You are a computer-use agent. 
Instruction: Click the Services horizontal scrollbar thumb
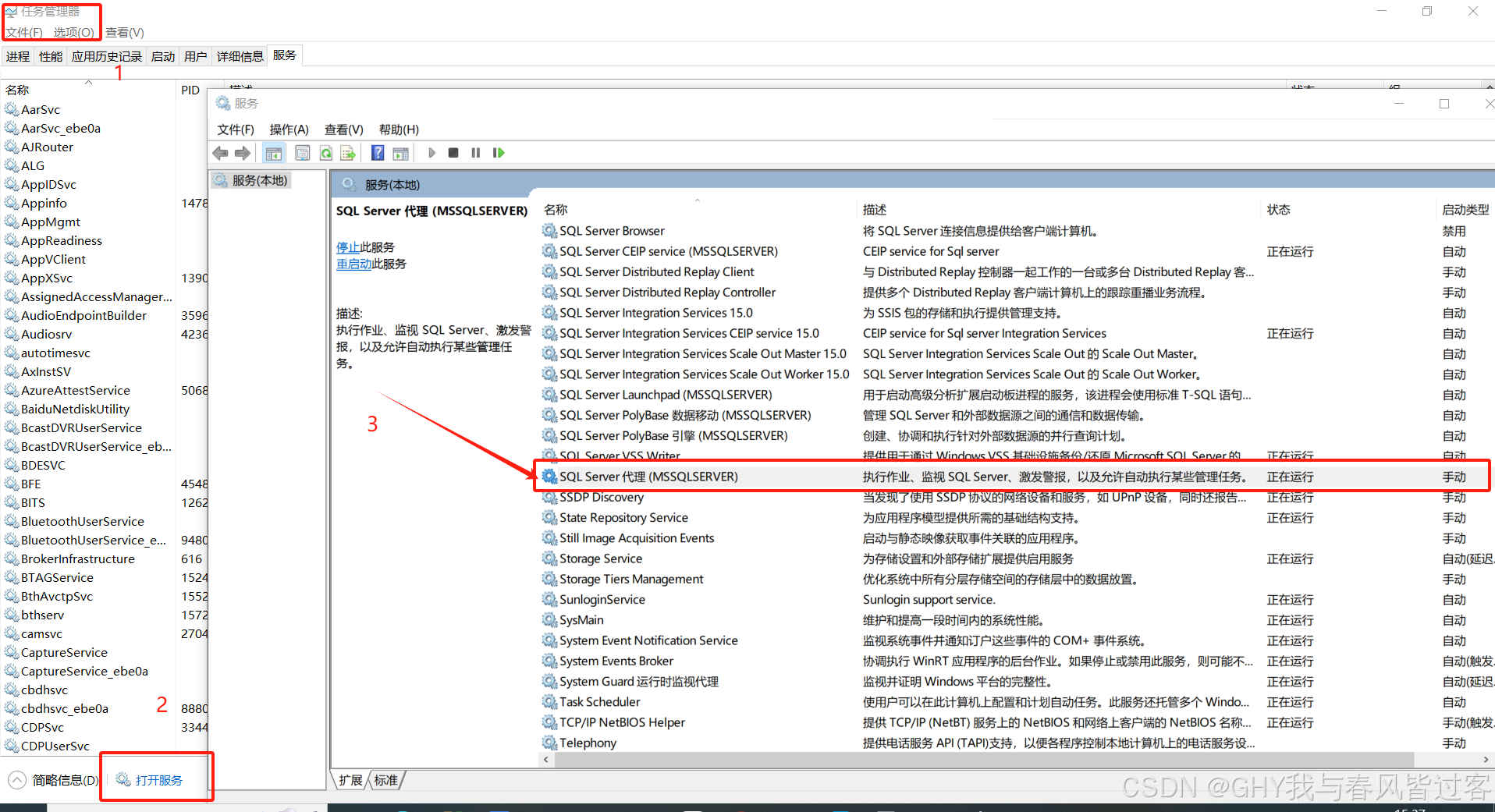tap(983, 759)
